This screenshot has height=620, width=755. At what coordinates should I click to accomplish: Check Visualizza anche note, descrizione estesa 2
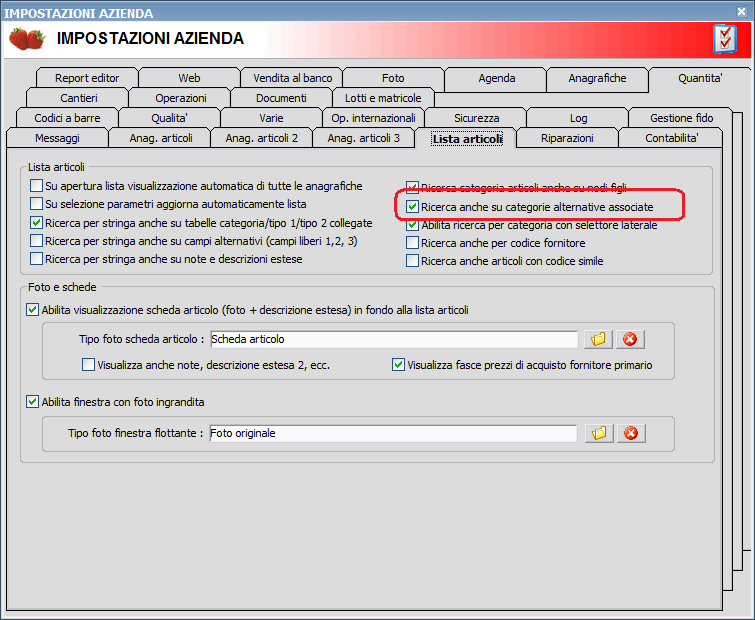[88, 365]
